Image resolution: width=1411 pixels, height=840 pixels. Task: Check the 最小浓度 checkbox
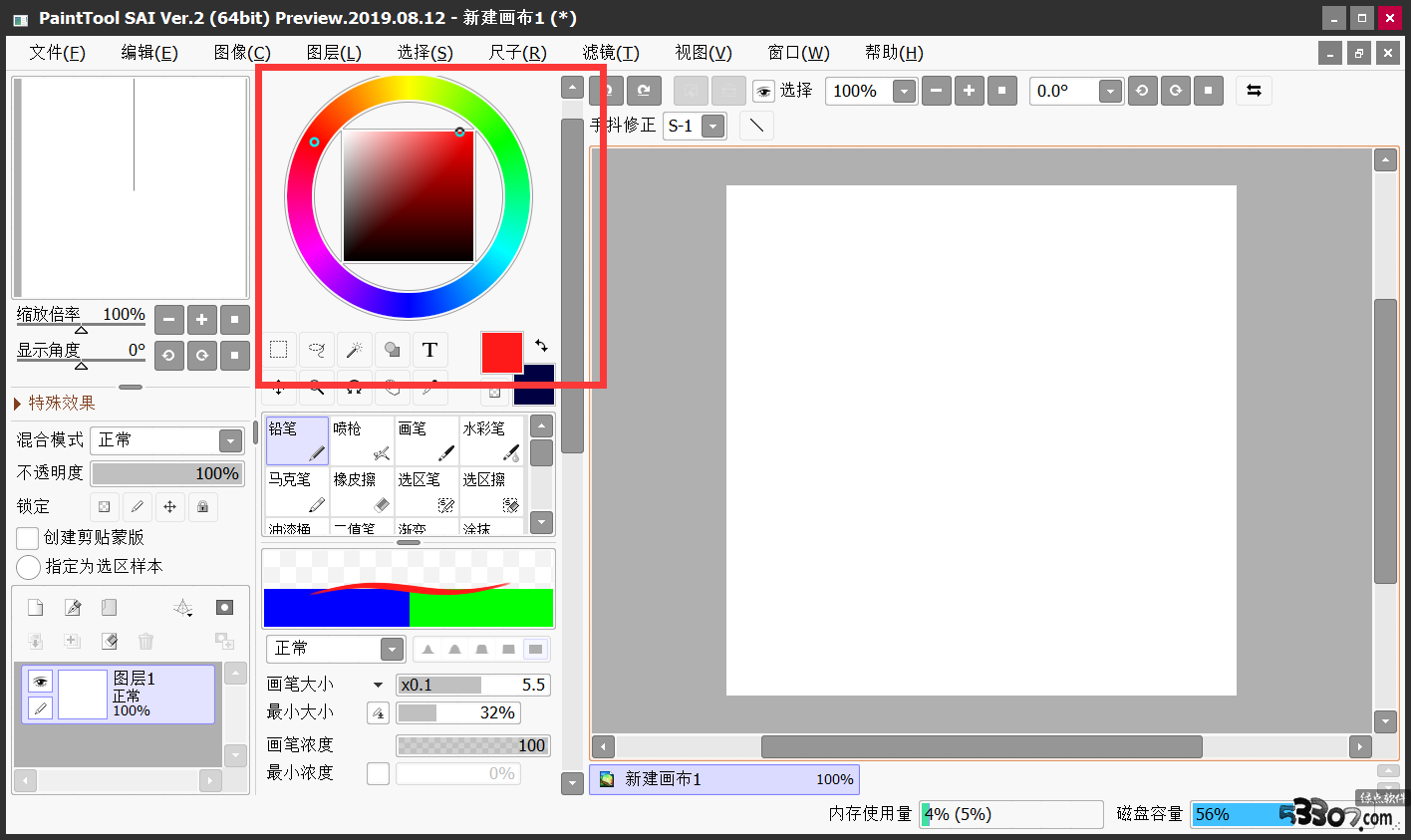point(378,773)
